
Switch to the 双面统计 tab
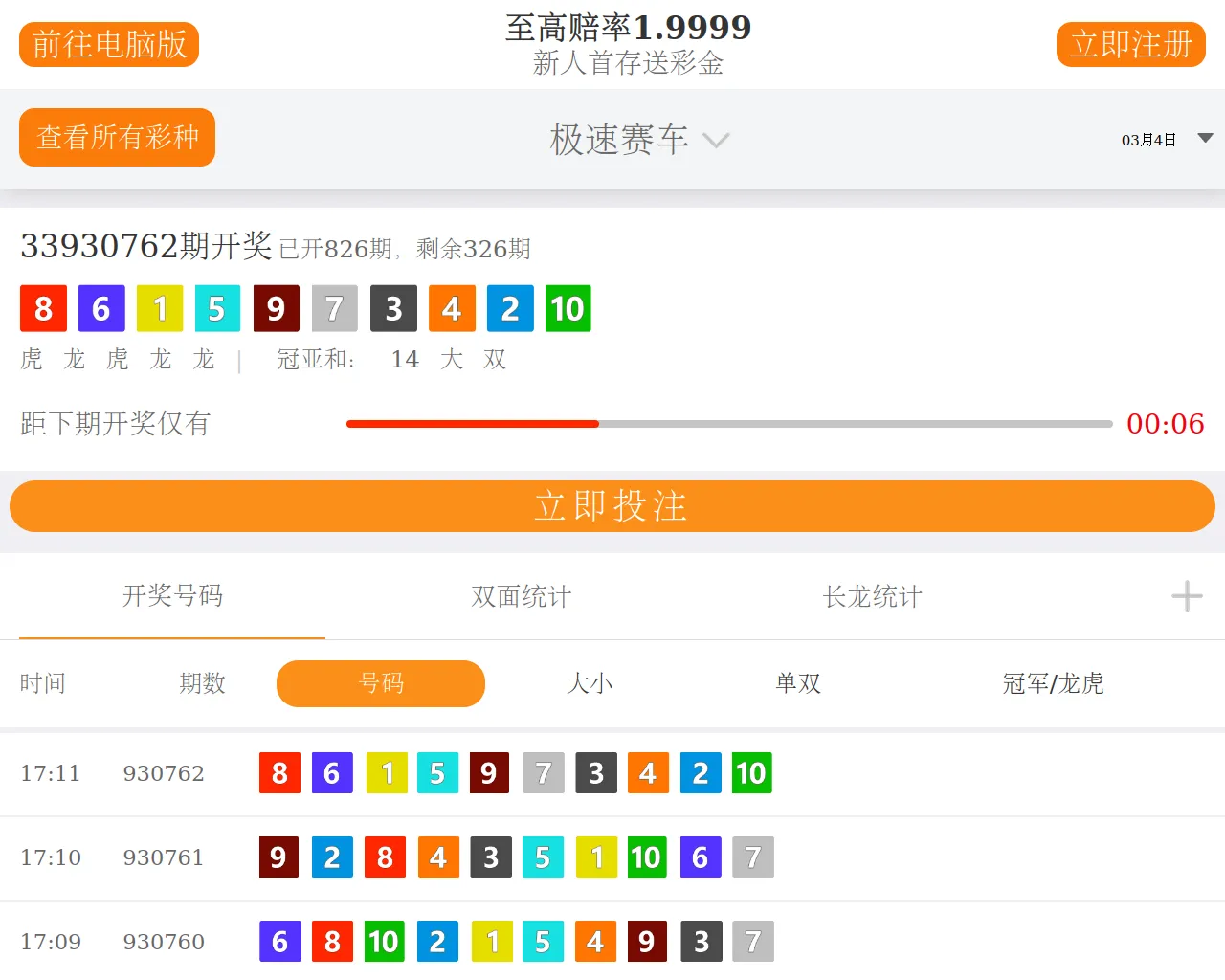521,596
